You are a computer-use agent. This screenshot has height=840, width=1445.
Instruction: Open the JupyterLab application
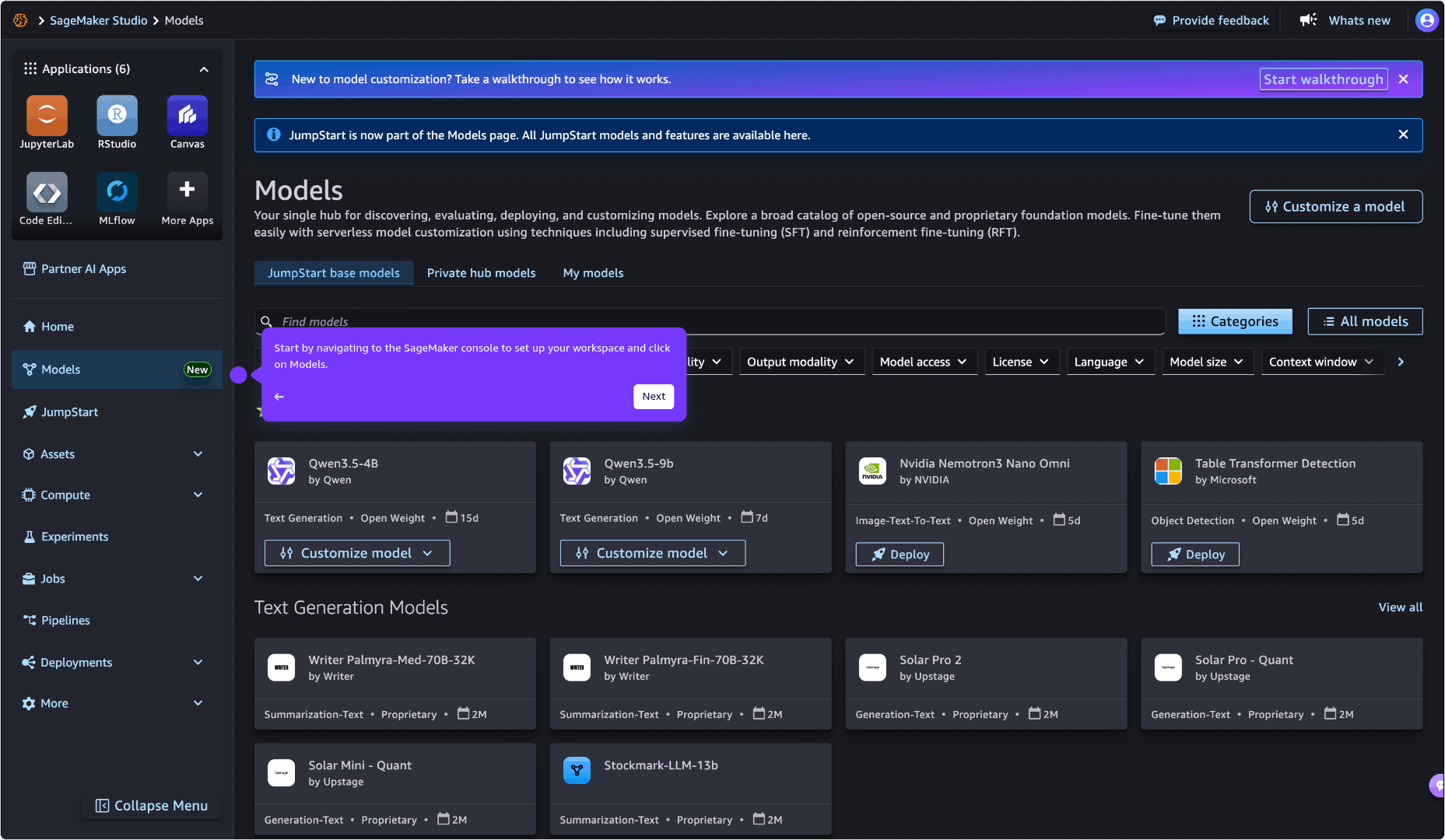tap(47, 116)
